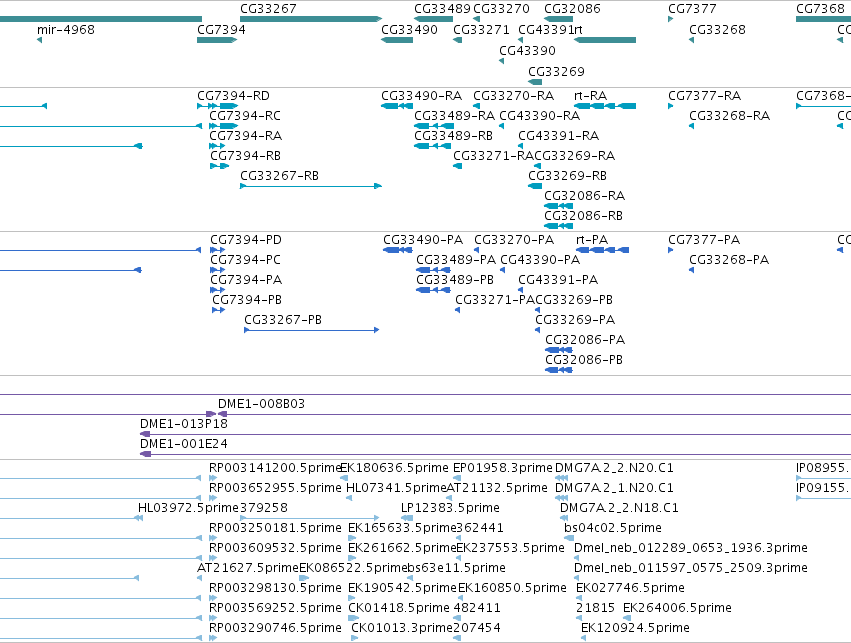Select EST RP003652955.5prime

[275, 488]
